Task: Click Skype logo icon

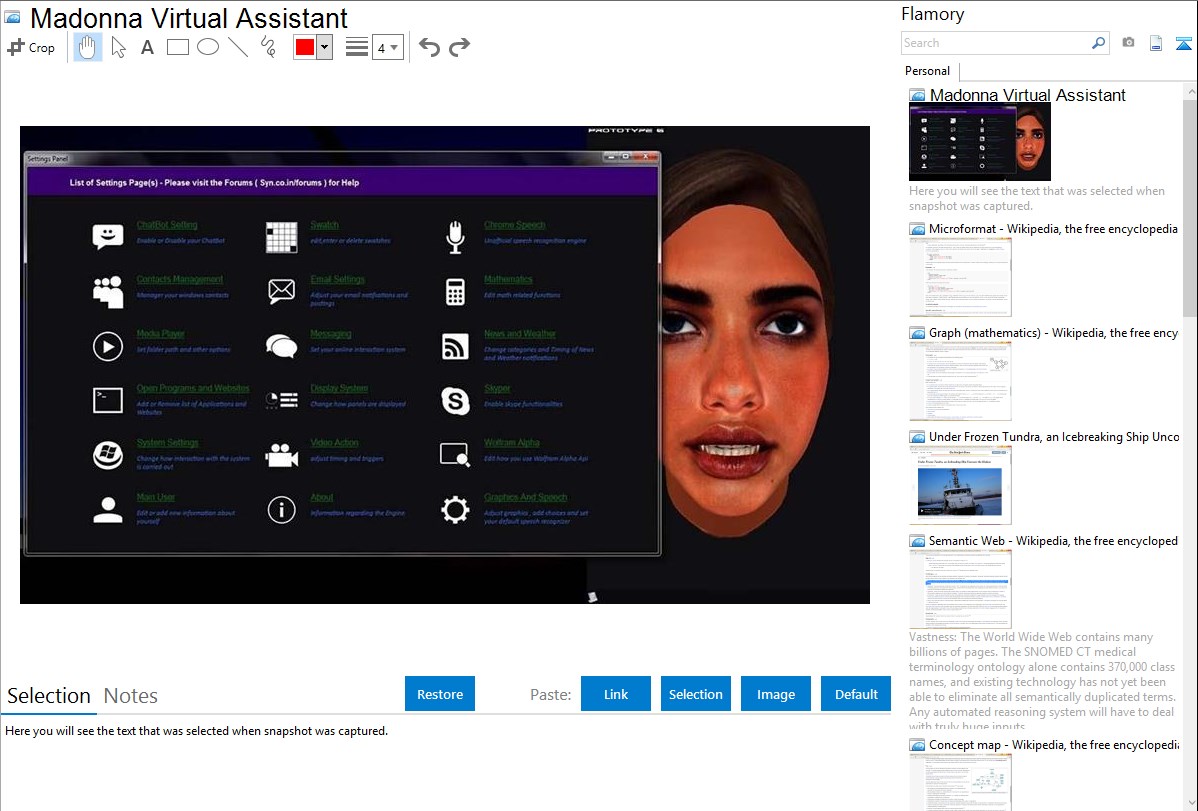Action: pyautogui.click(x=455, y=401)
